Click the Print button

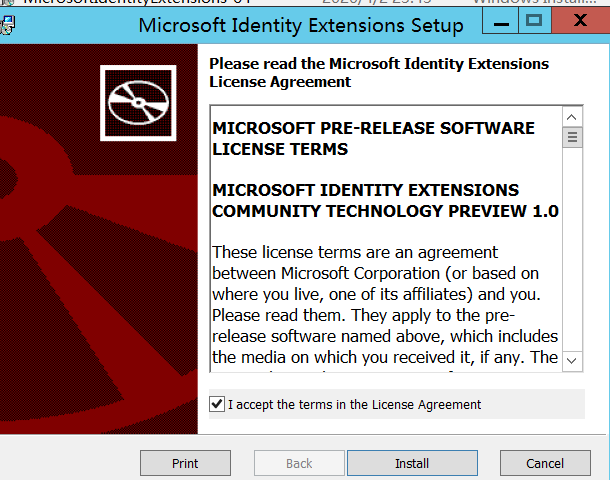click(185, 463)
